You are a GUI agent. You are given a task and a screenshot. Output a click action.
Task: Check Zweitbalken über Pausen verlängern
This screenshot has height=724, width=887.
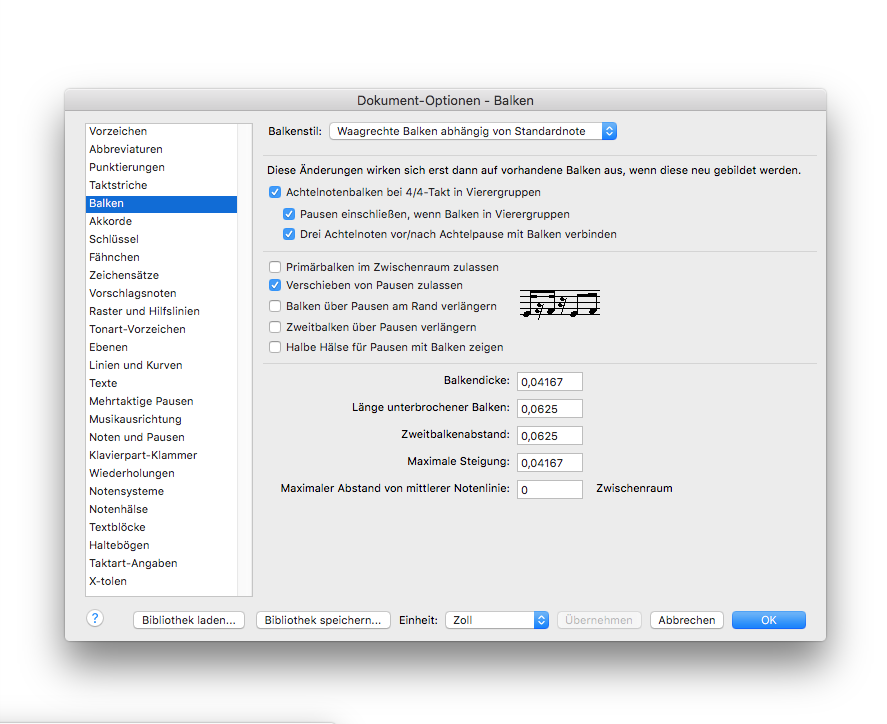(x=275, y=327)
